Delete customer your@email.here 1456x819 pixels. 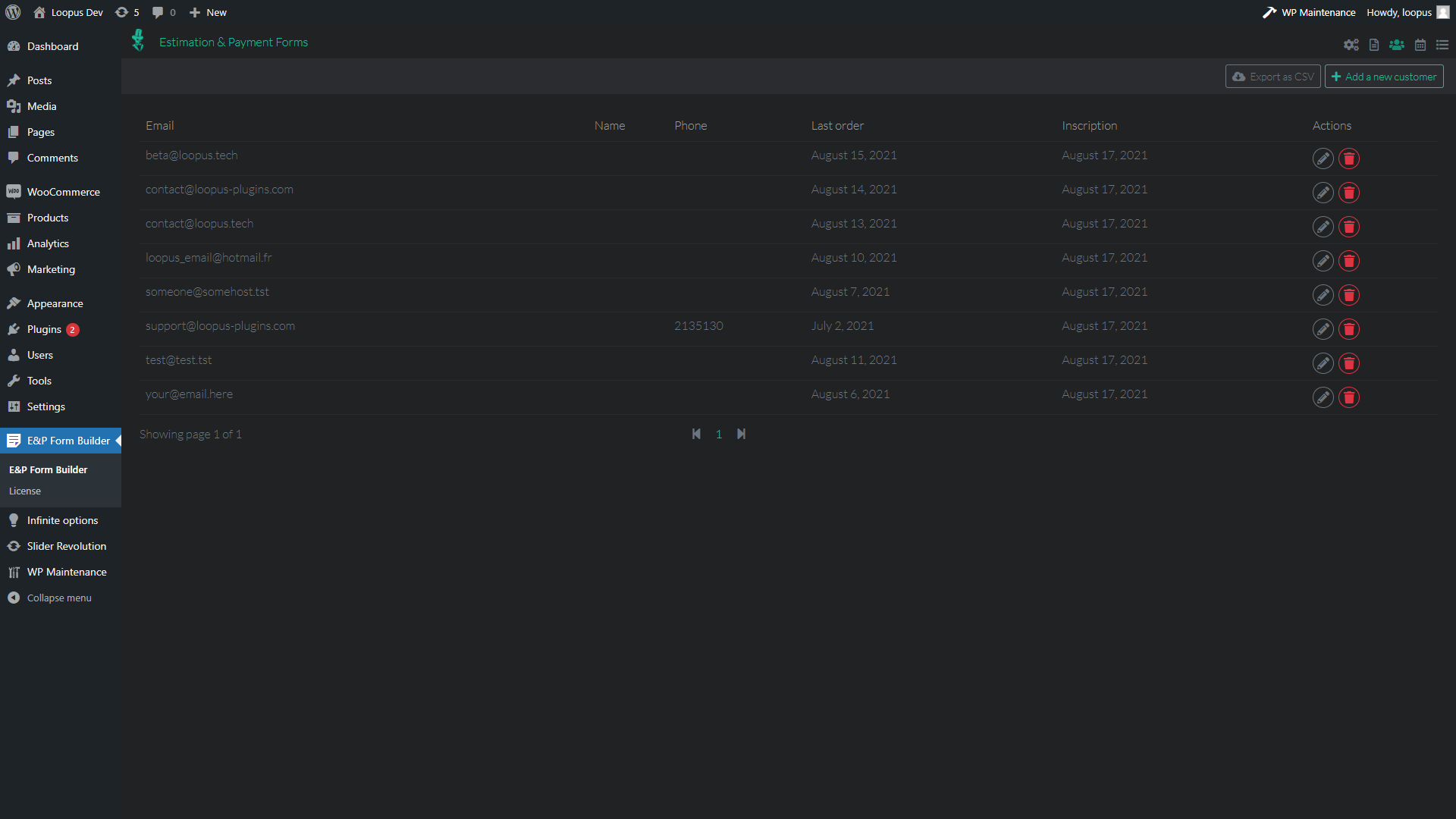(x=1348, y=397)
